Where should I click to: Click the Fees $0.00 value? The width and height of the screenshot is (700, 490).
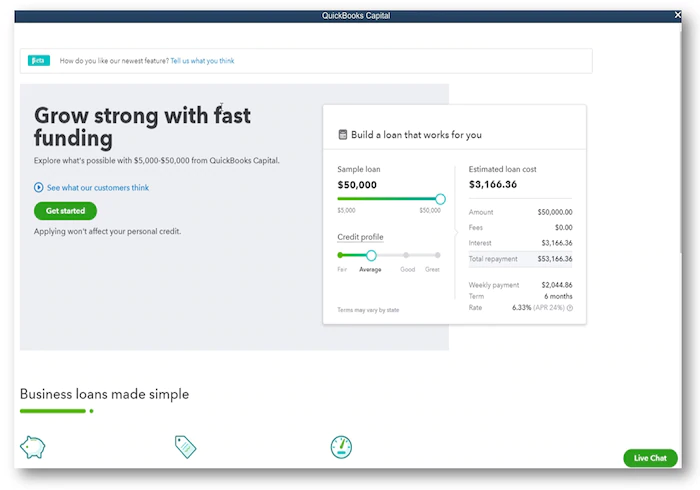(563, 228)
